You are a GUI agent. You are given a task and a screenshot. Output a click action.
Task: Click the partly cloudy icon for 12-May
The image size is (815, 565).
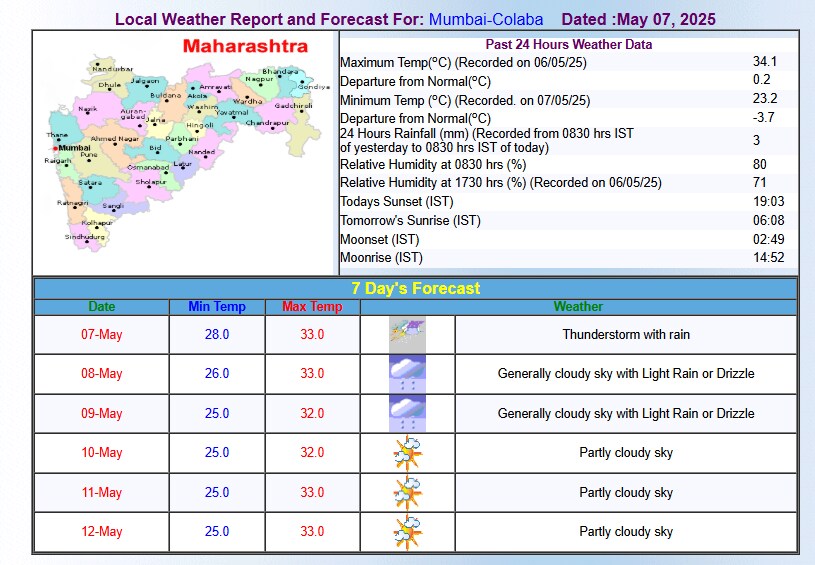(407, 531)
